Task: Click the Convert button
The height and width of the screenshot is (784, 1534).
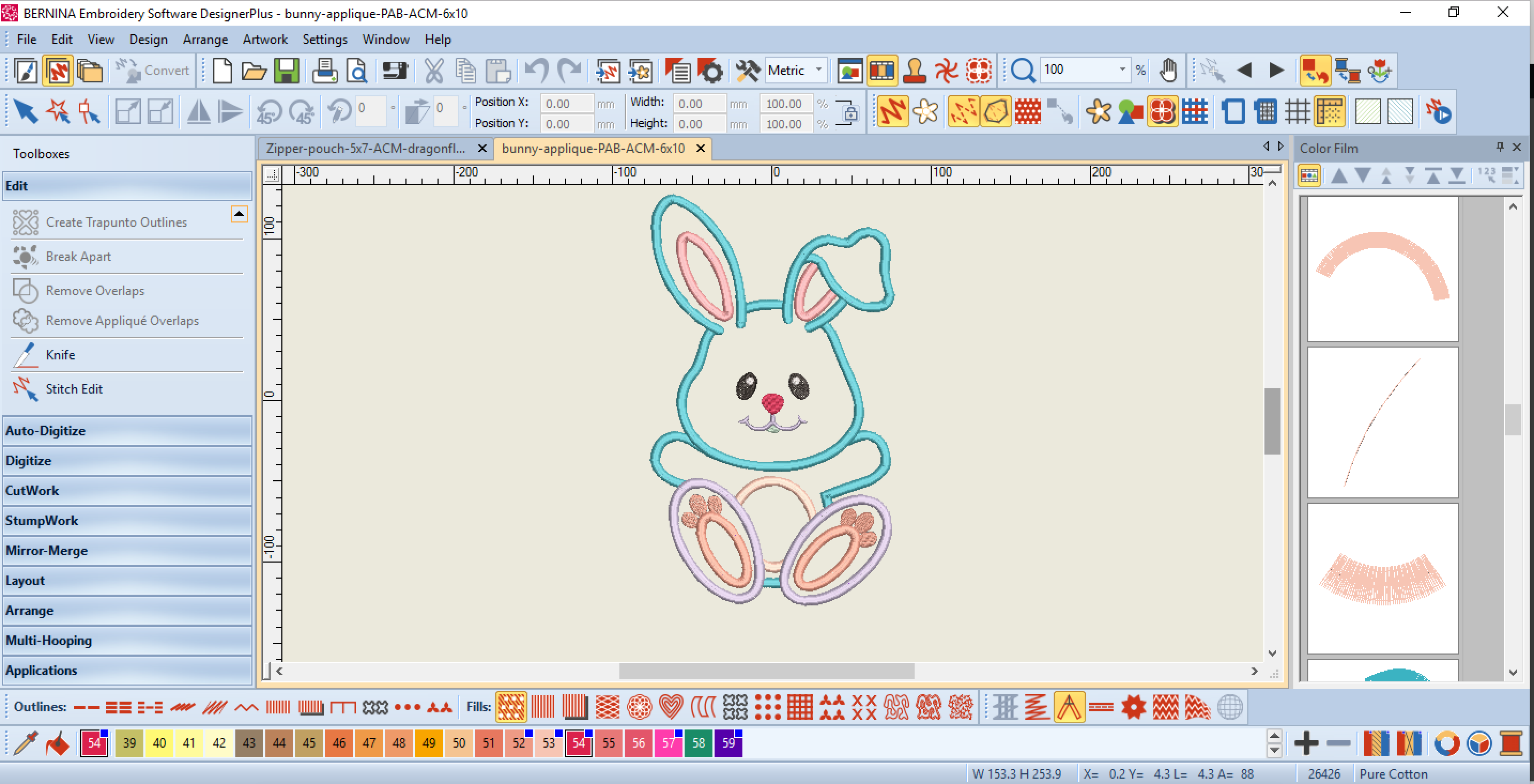Action: (x=153, y=70)
